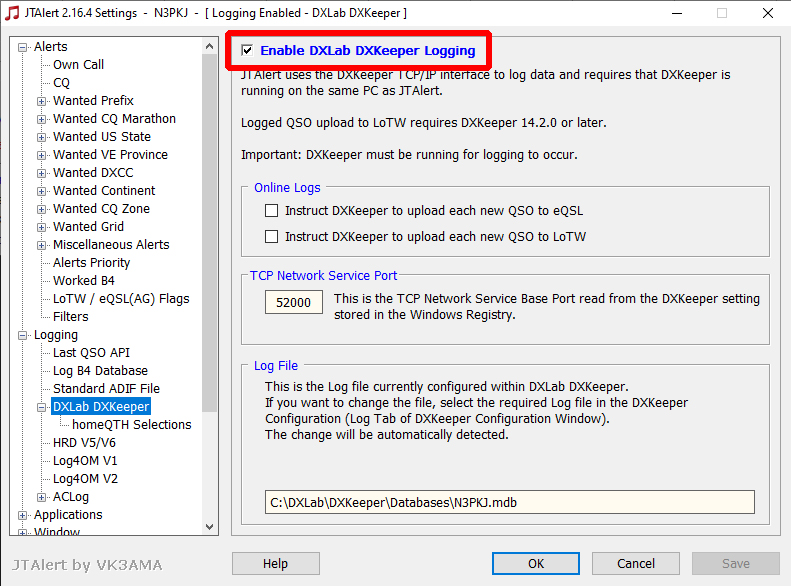The width and height of the screenshot is (791, 586).
Task: Collapse the Logging tree section
Action: 23,335
